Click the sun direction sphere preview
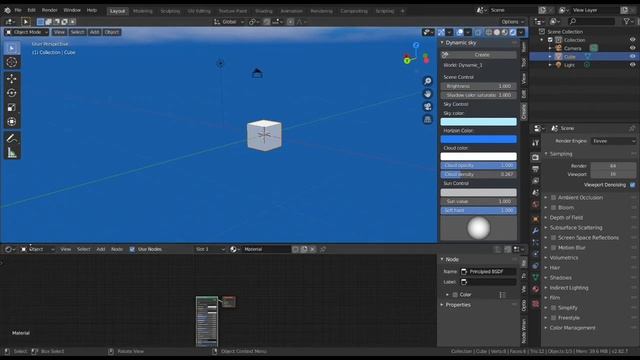This screenshot has height=360, width=640. [x=478, y=228]
